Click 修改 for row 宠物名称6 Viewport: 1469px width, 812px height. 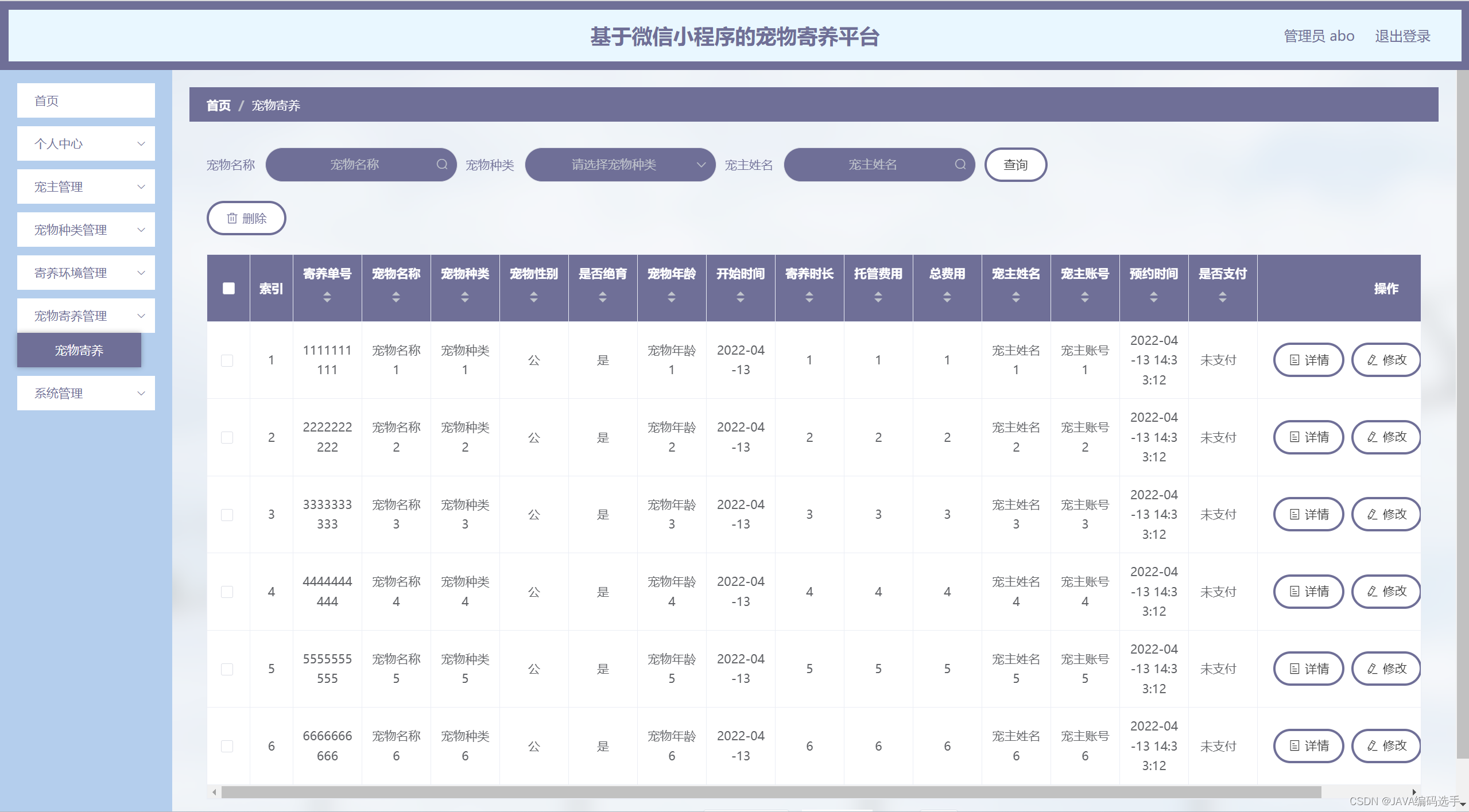point(1386,746)
